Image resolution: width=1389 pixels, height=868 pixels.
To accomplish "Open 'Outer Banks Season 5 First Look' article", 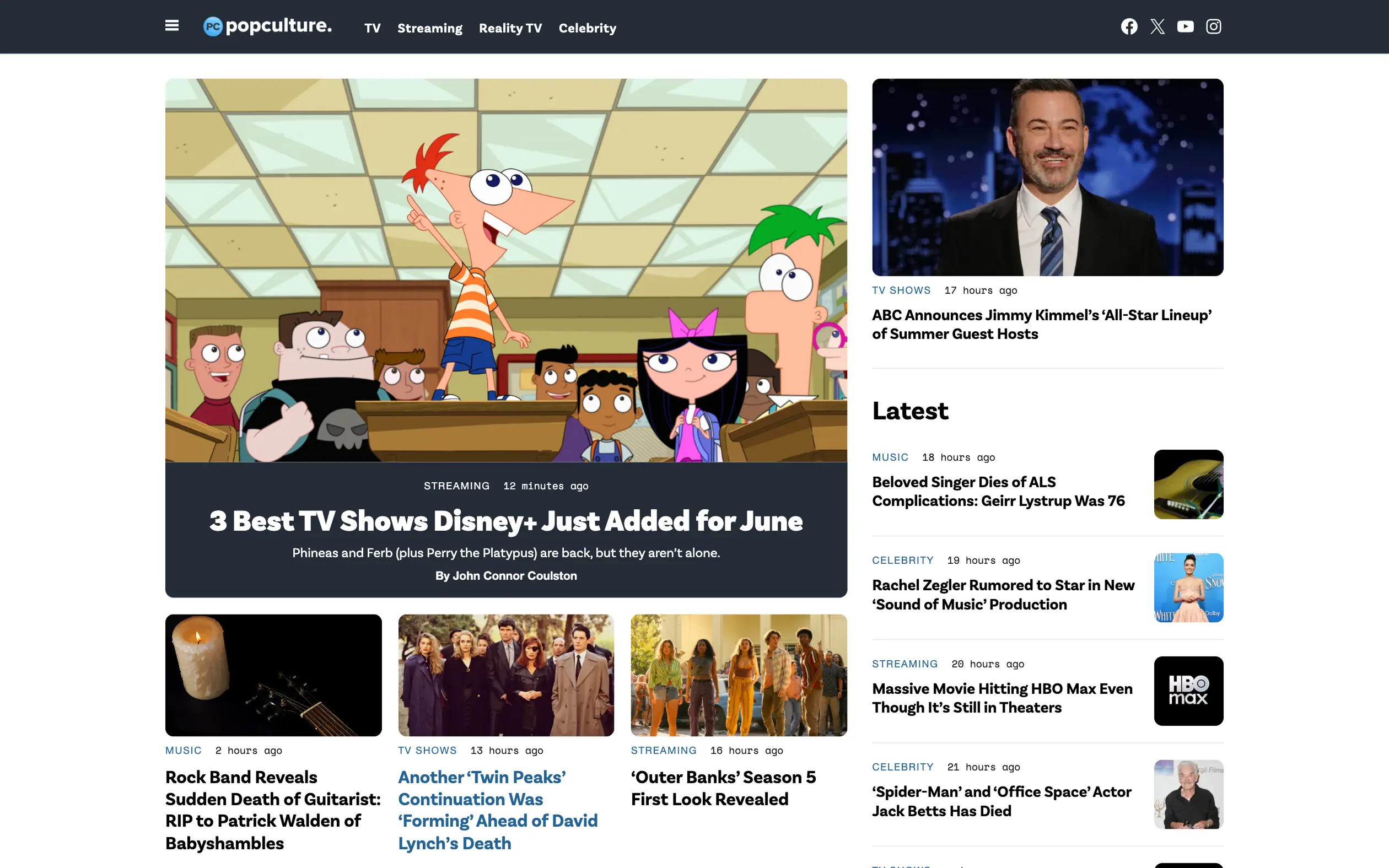I will (723, 788).
